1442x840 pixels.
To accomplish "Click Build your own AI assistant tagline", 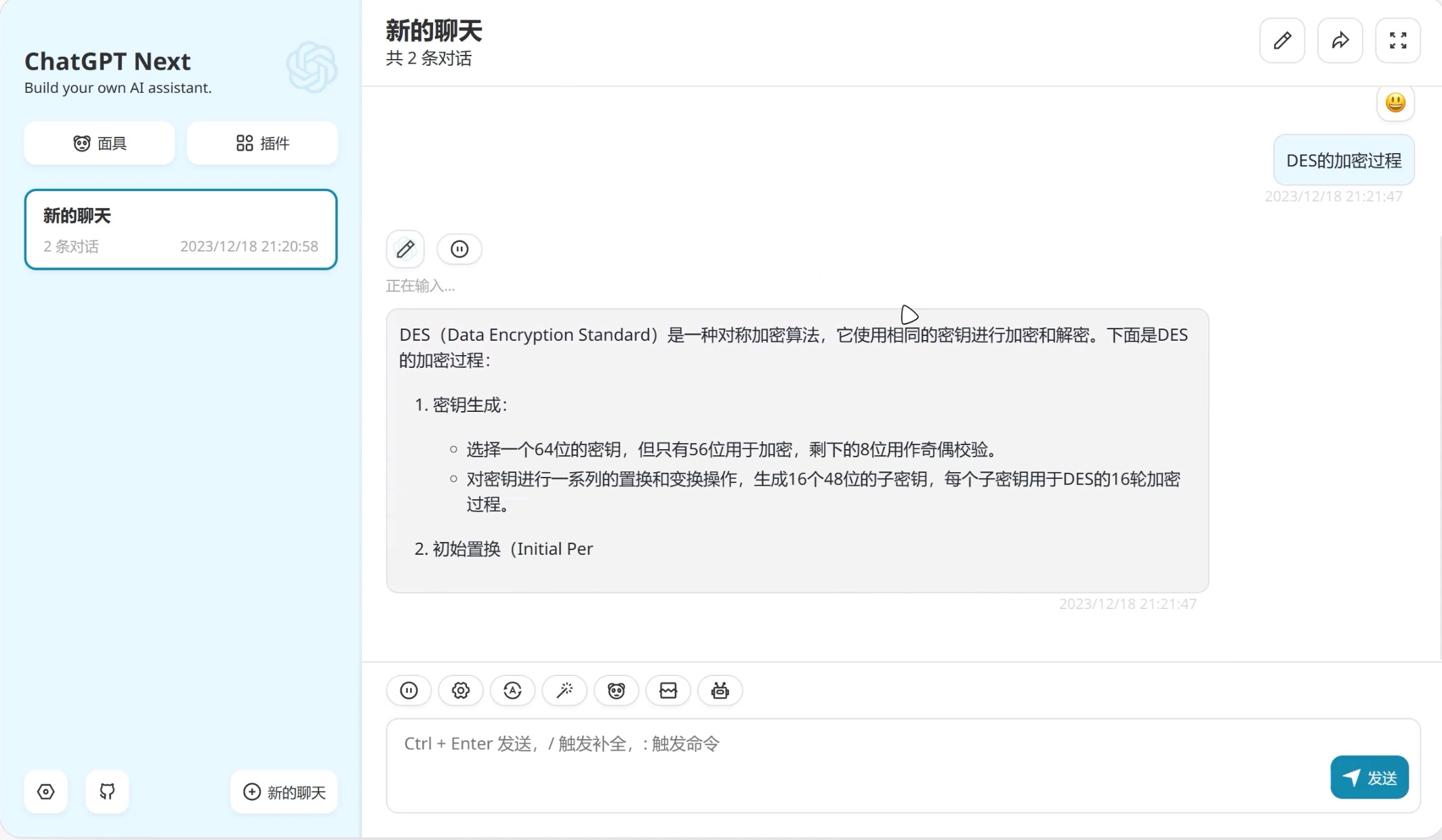I will tap(118, 88).
